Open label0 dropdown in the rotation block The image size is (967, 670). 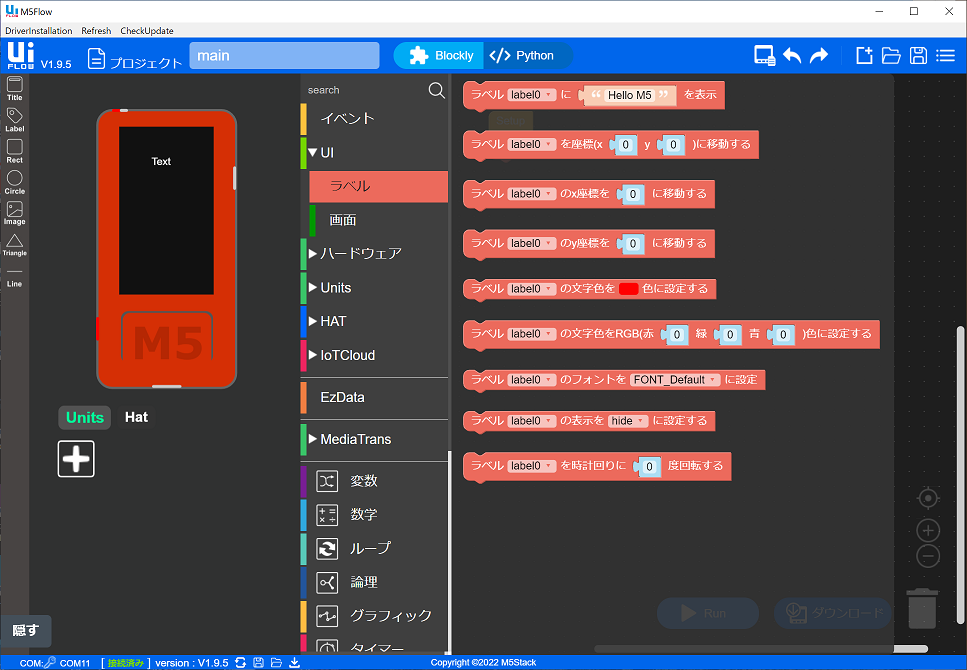pyautogui.click(x=532, y=466)
